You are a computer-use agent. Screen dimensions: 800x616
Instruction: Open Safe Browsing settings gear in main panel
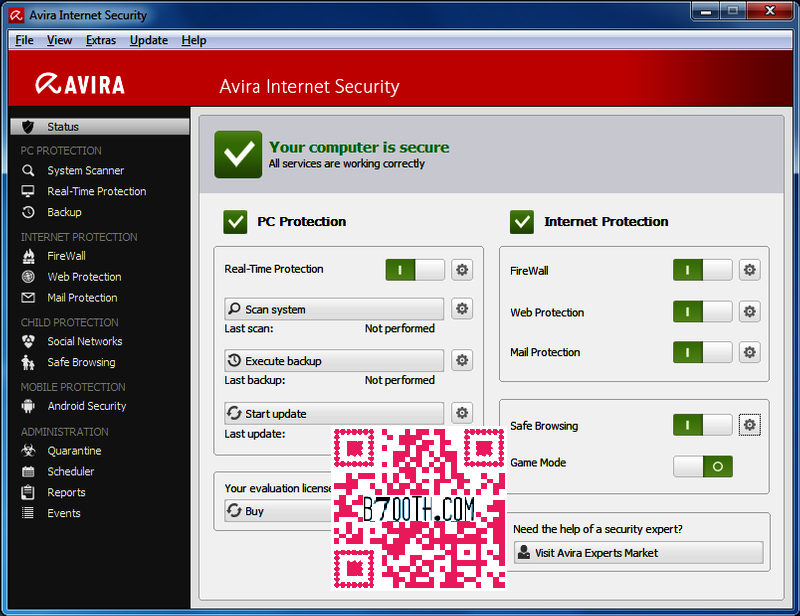point(749,425)
